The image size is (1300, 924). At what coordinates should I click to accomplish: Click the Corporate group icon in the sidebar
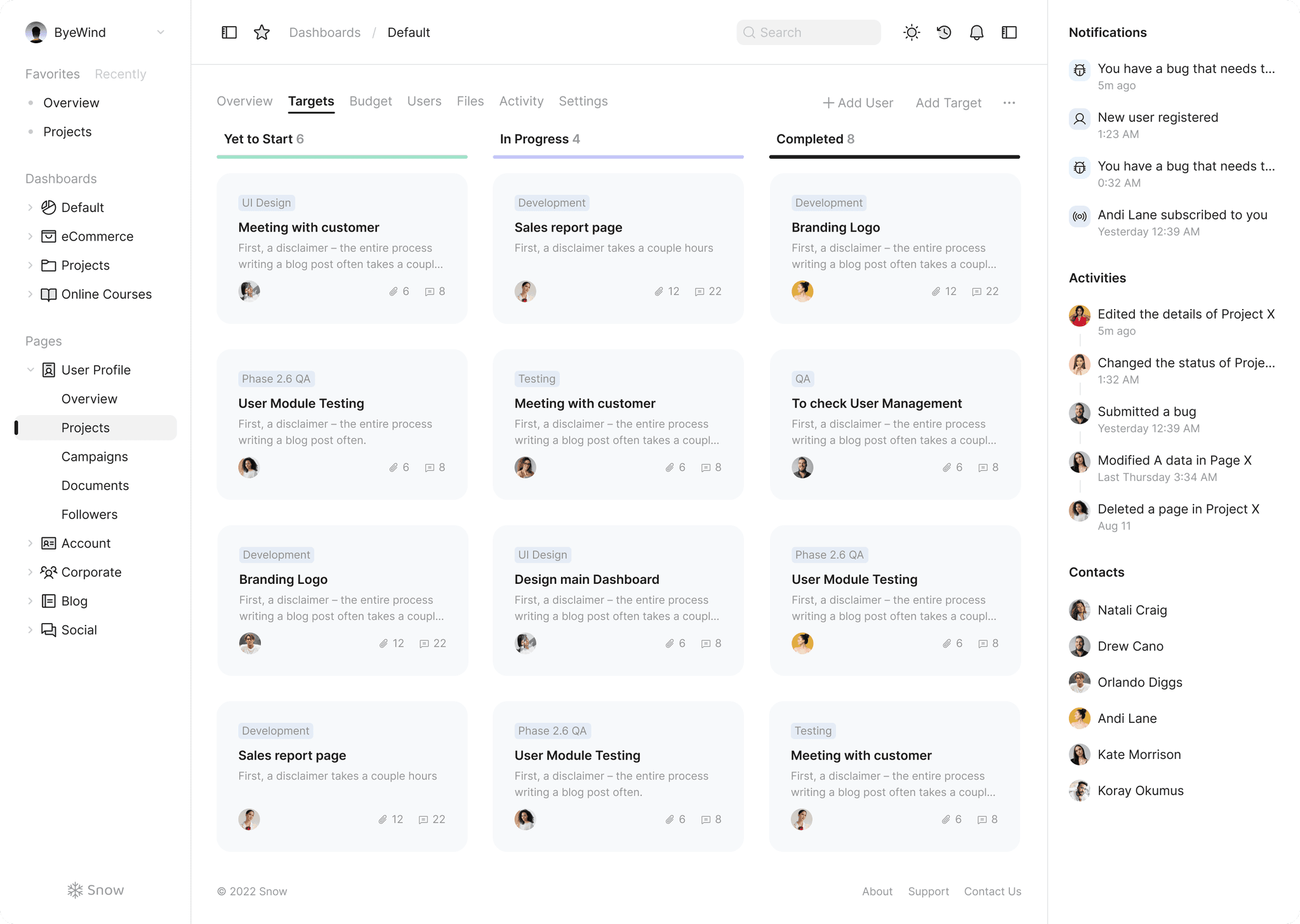tap(50, 572)
